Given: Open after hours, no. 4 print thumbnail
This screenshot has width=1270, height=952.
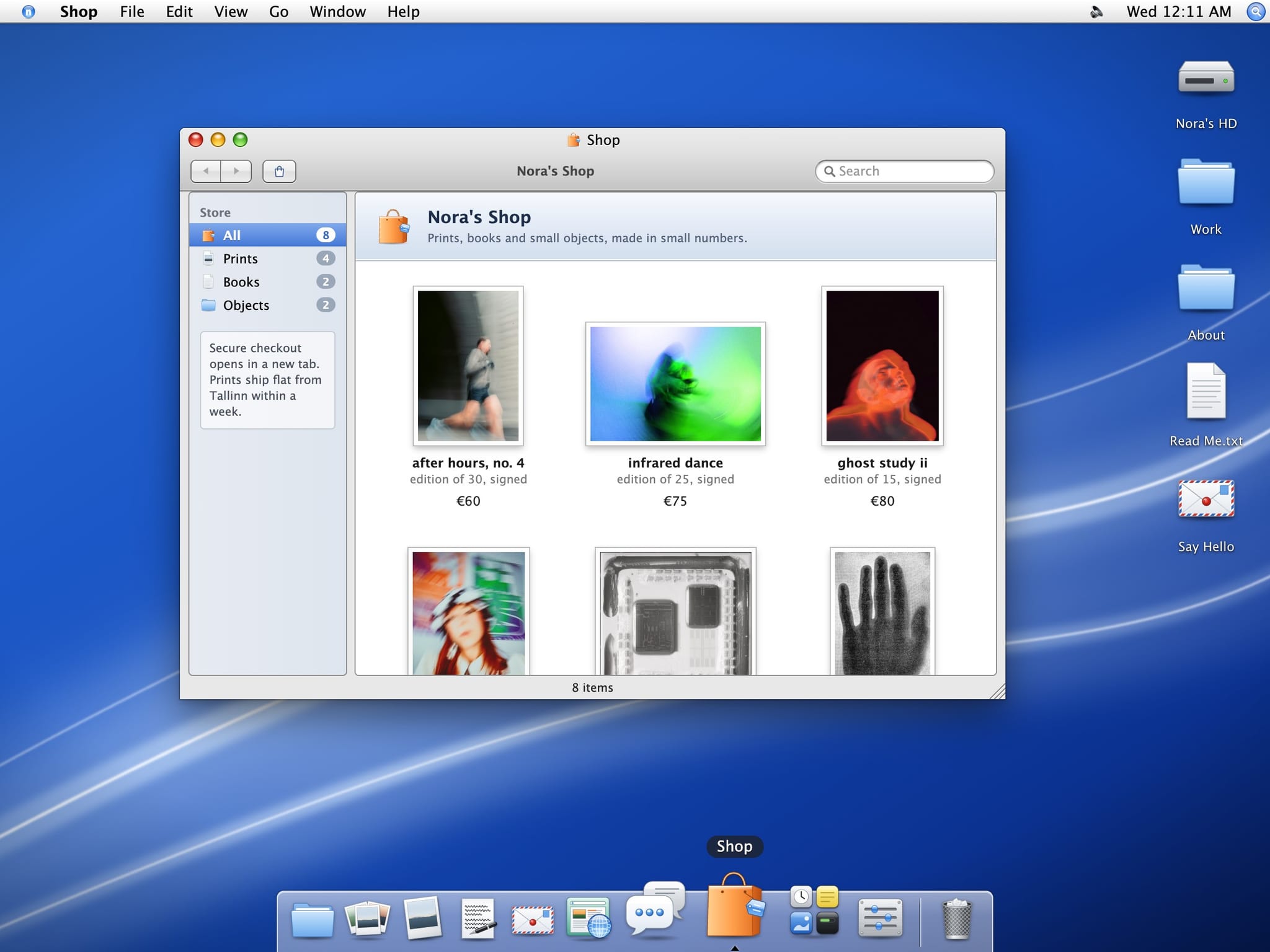Looking at the screenshot, I should pyautogui.click(x=468, y=366).
